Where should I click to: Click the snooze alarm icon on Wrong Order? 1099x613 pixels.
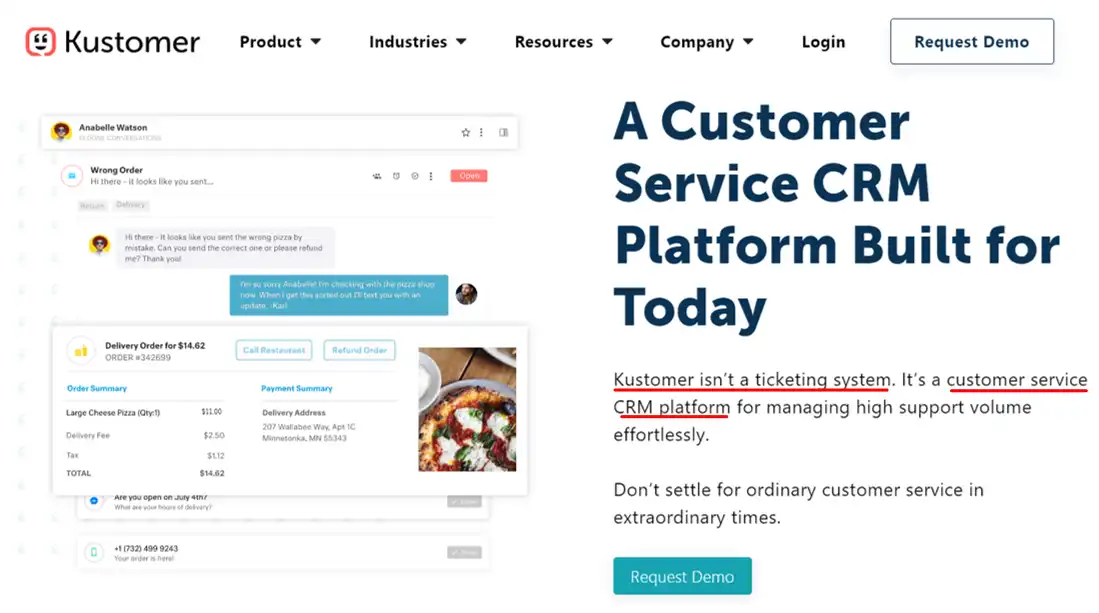point(396,176)
